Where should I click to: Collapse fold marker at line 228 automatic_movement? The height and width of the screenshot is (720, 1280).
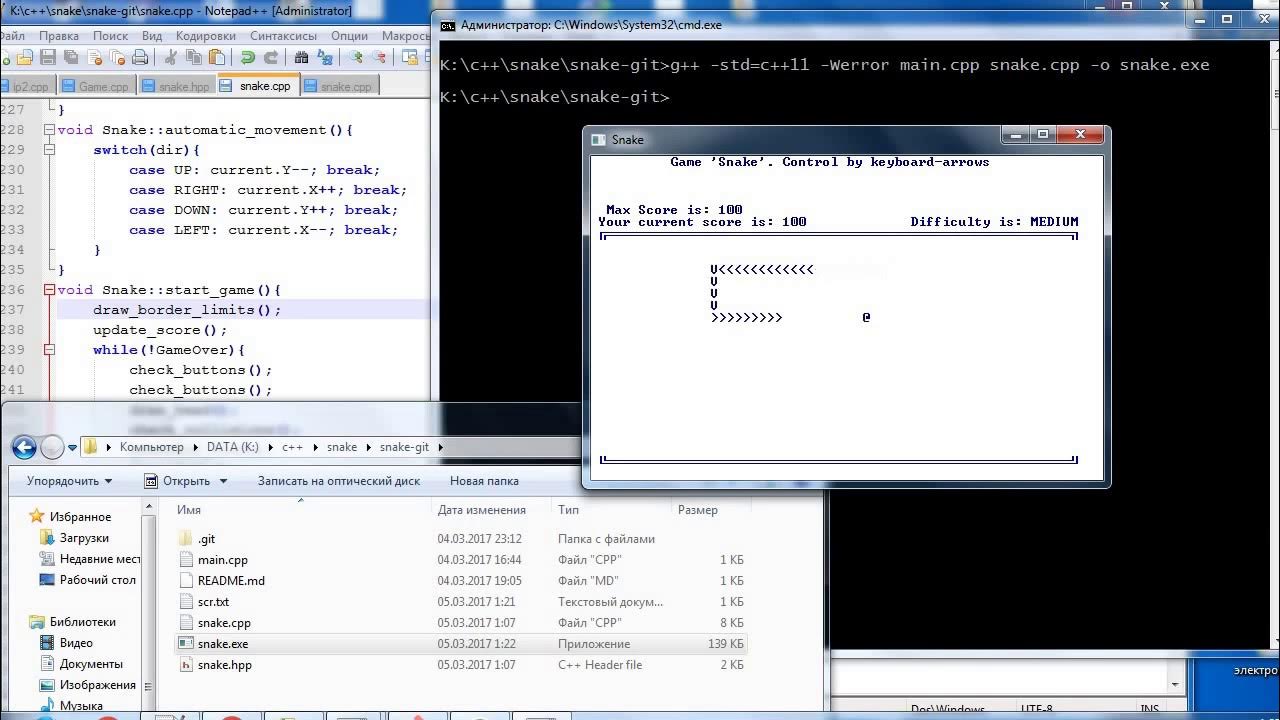pyautogui.click(x=49, y=130)
